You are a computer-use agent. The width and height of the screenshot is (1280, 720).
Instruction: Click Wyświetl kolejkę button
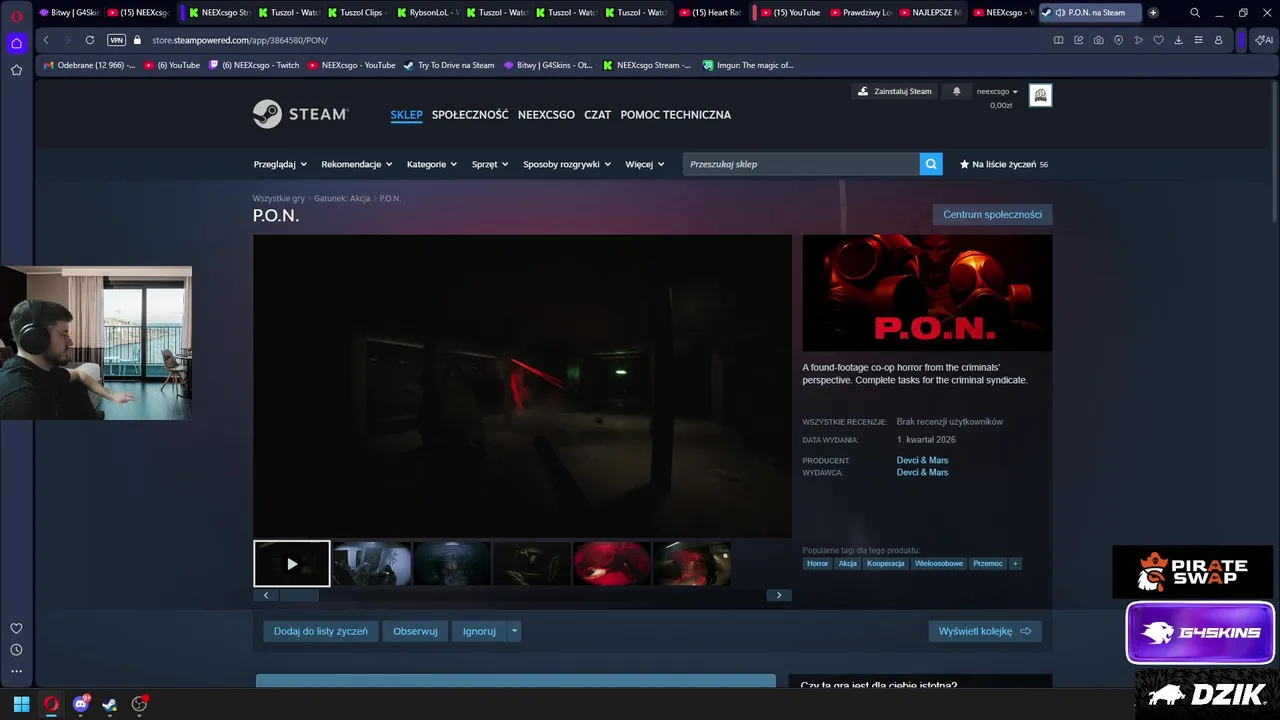point(985,631)
